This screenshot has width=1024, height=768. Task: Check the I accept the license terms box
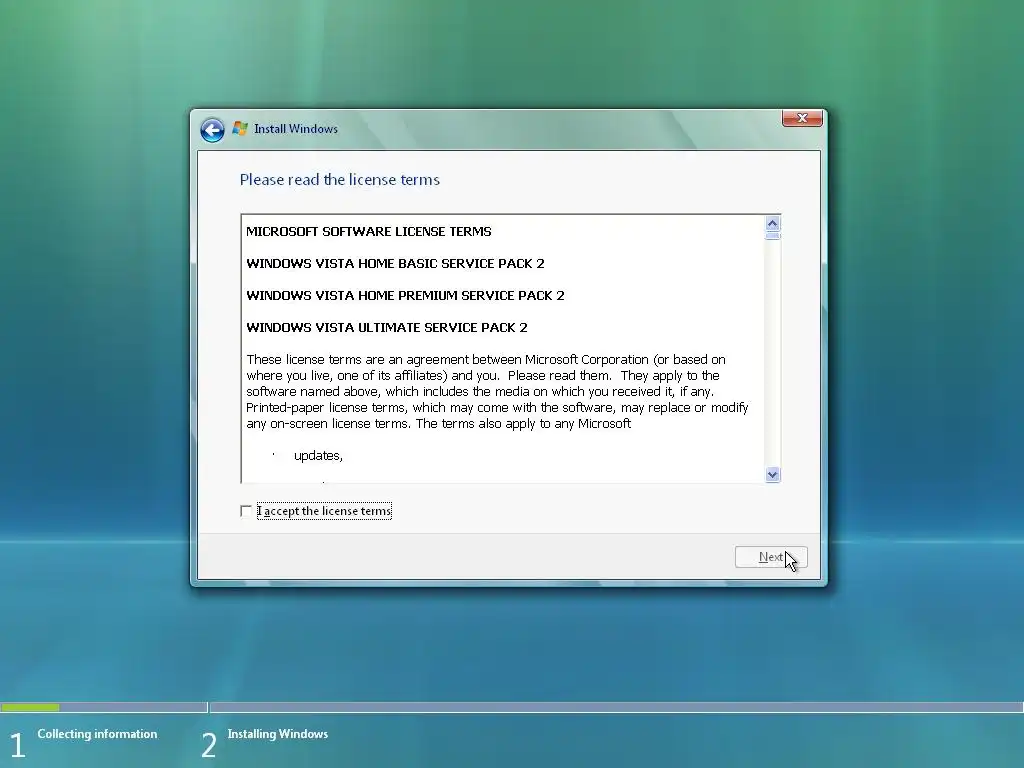coord(246,511)
